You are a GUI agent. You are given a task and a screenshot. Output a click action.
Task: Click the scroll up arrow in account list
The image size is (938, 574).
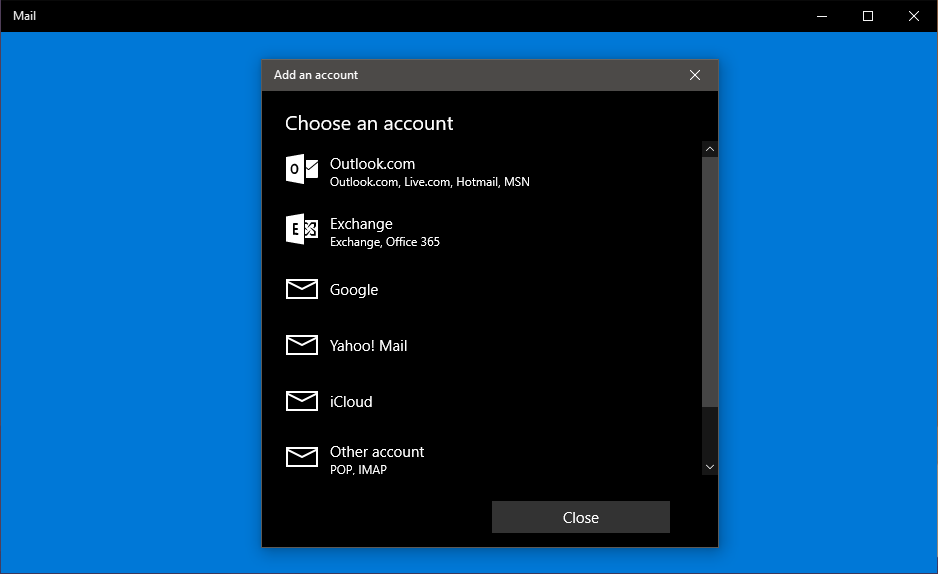[x=709, y=149]
